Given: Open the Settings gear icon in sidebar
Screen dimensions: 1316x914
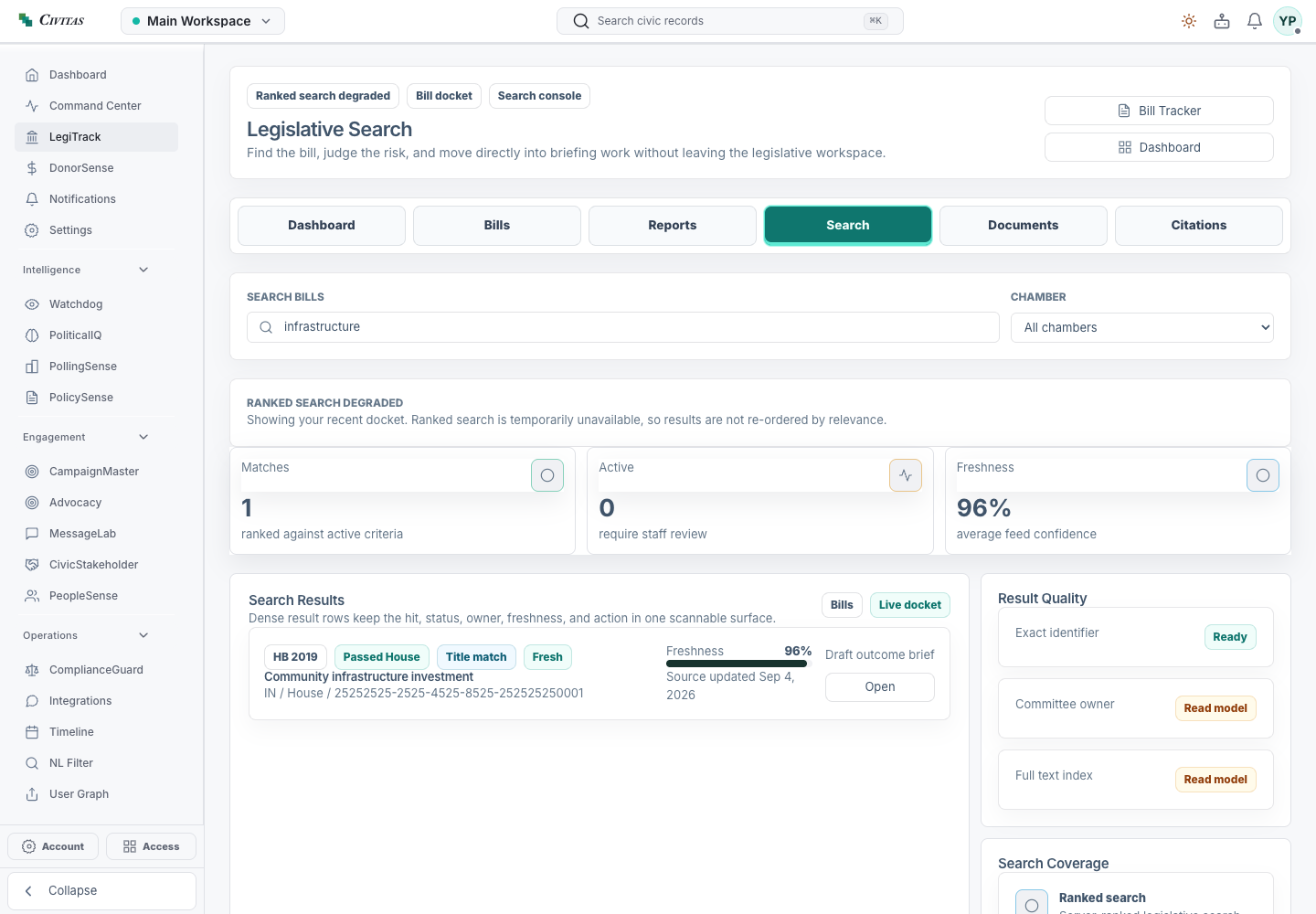Looking at the screenshot, I should click(x=32, y=230).
